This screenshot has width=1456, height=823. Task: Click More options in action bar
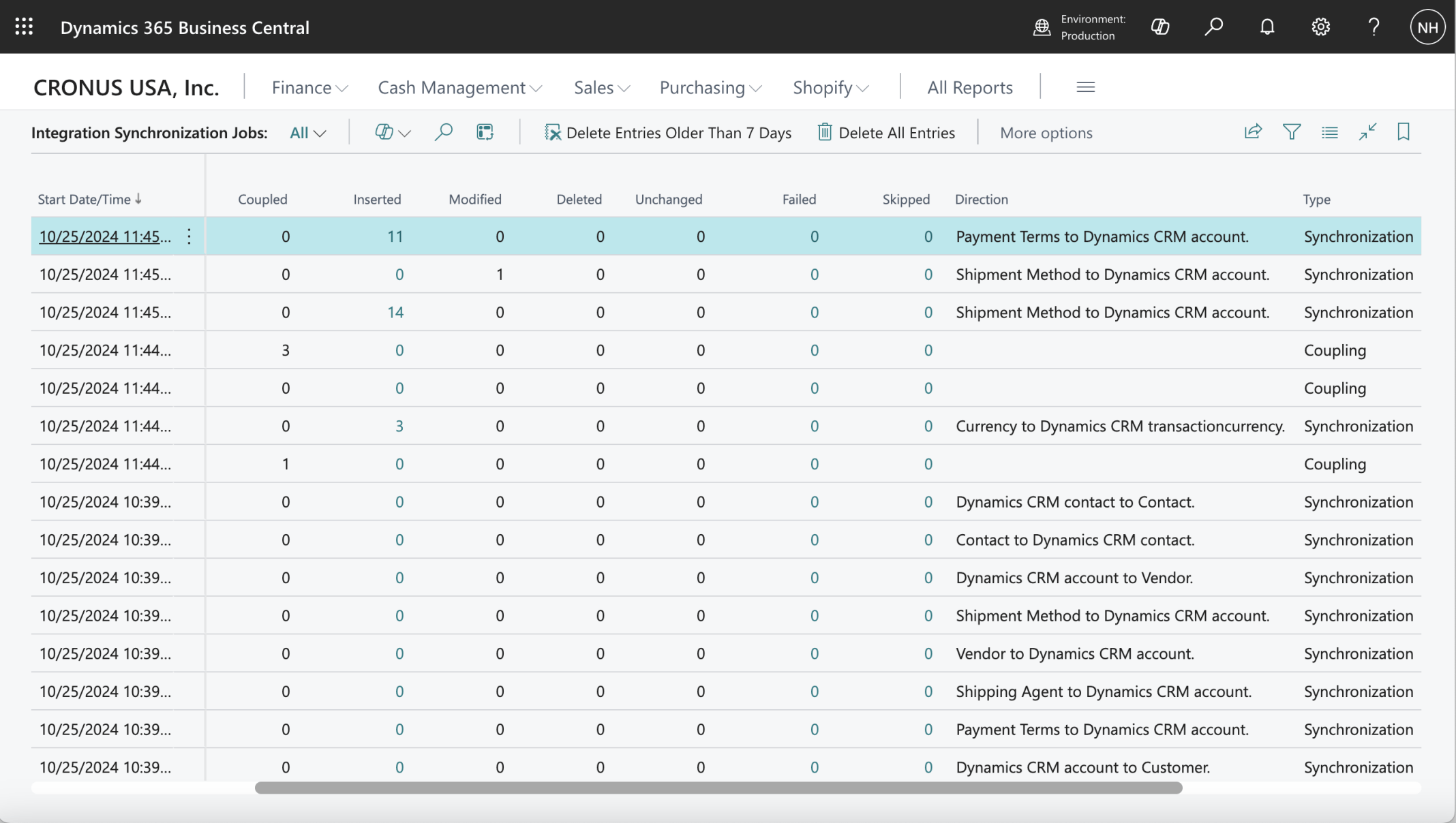(x=1046, y=133)
